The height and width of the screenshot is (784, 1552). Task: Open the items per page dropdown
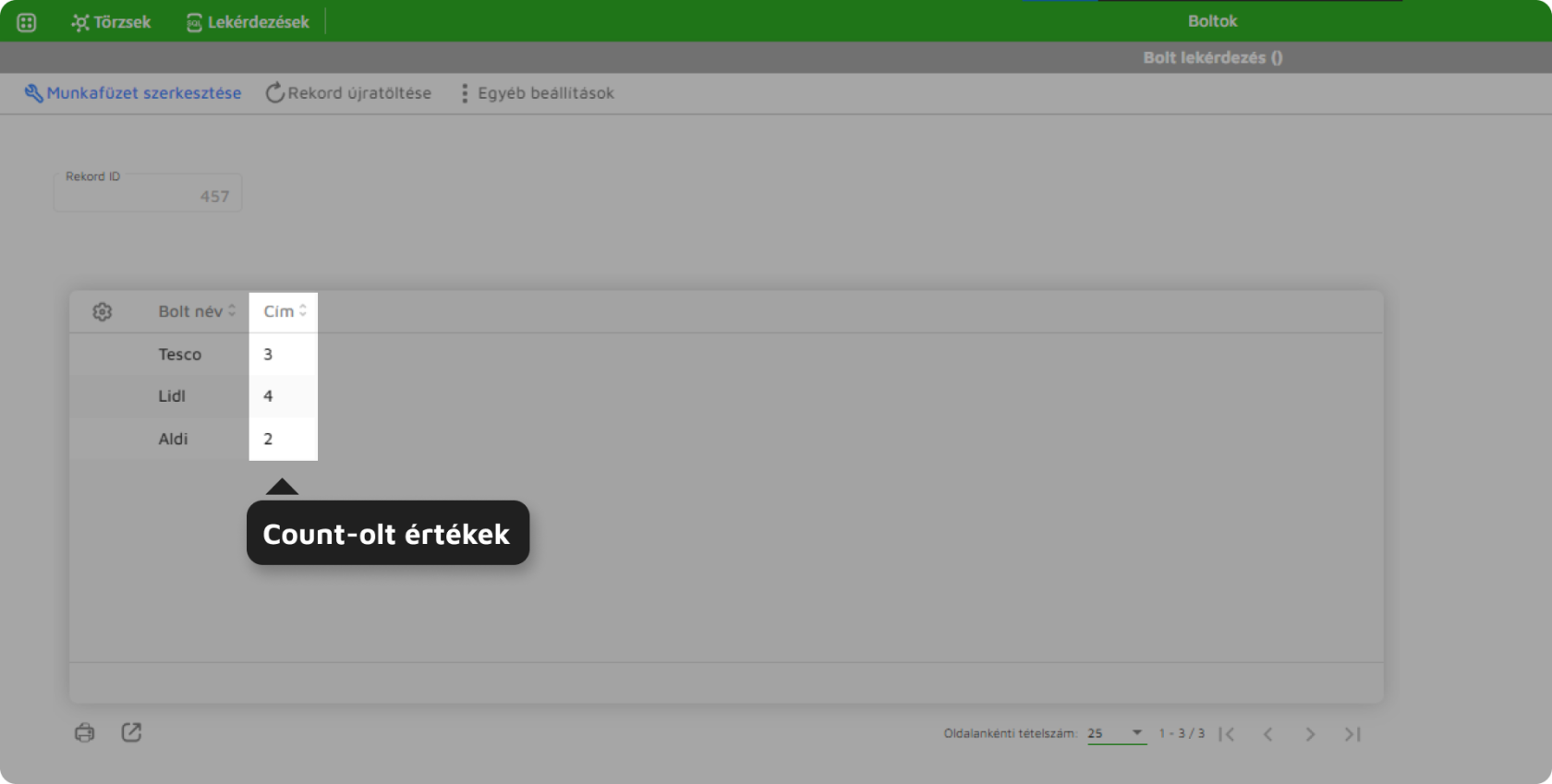1116,733
